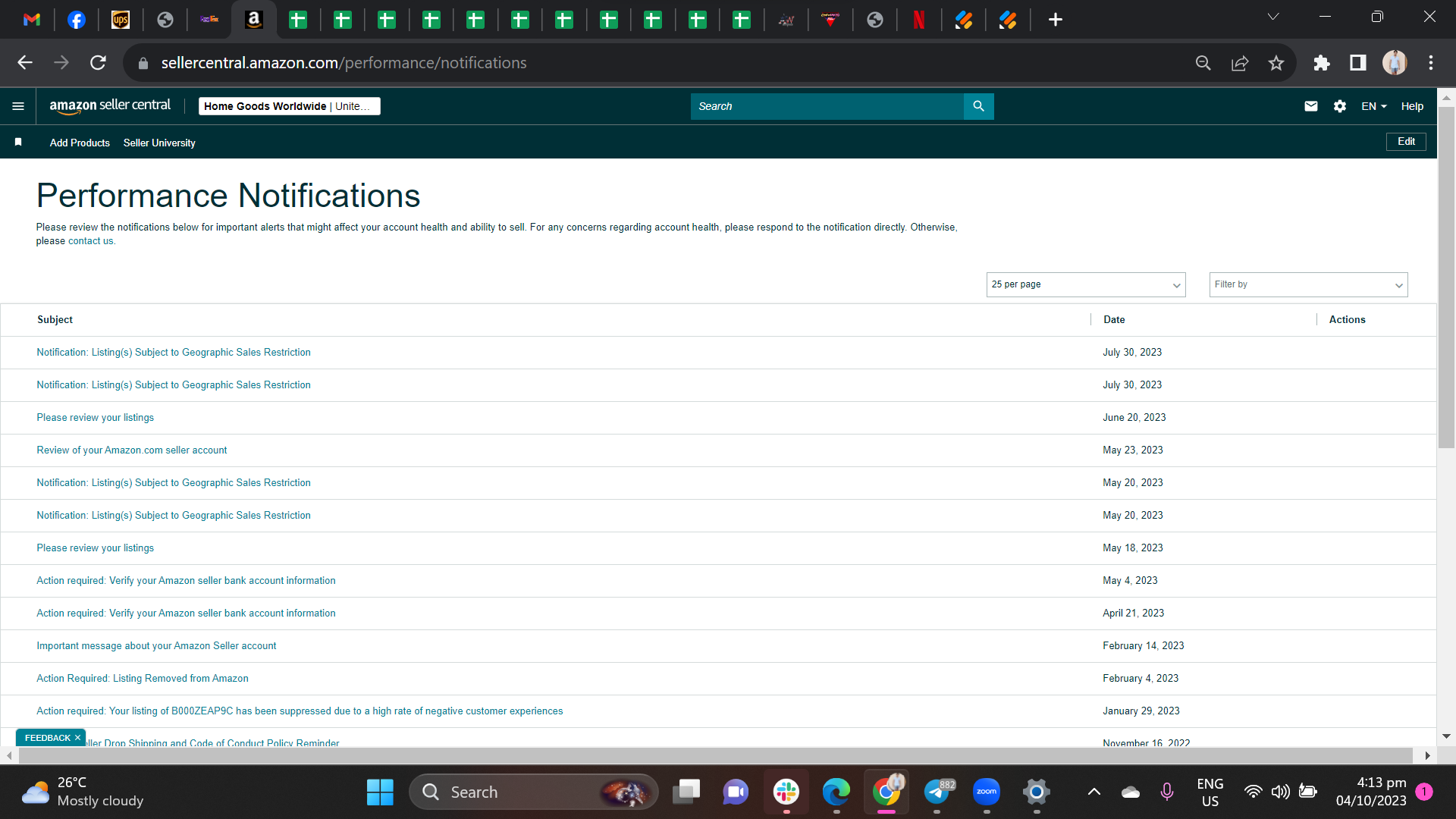Share this page icon
The image size is (1456, 819).
click(1240, 63)
